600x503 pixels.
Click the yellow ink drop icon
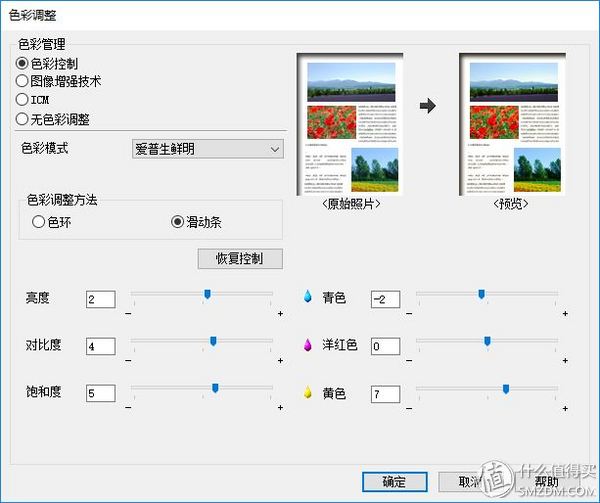click(x=308, y=392)
